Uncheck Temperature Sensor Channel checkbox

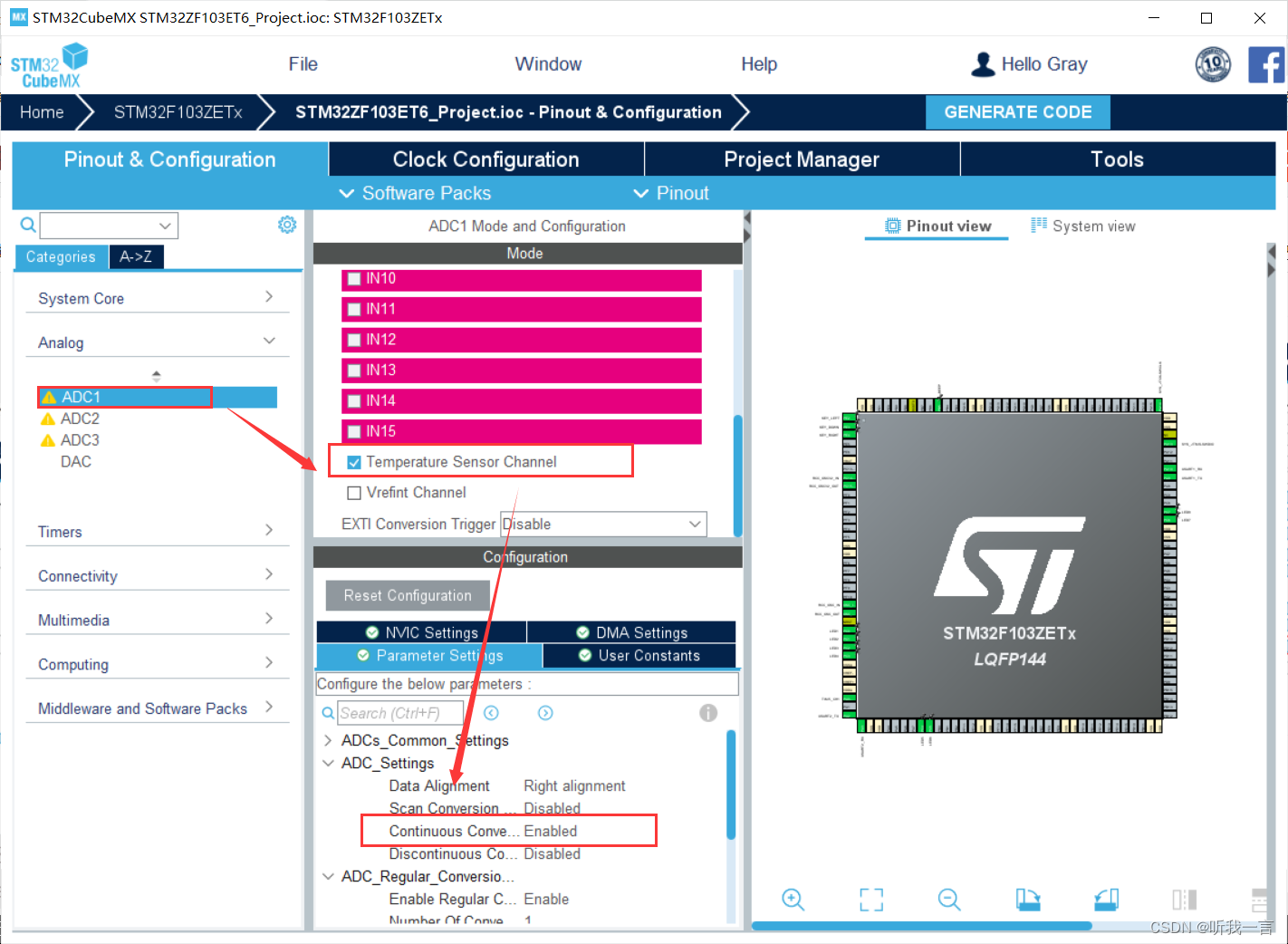354,462
